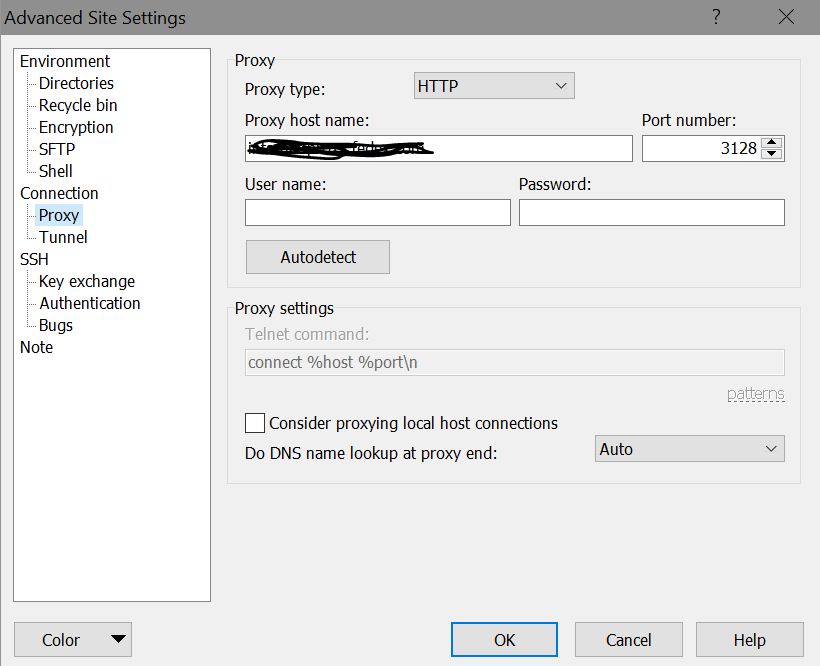Image resolution: width=820 pixels, height=666 pixels.
Task: Open the Directories settings page
Action: (75, 83)
